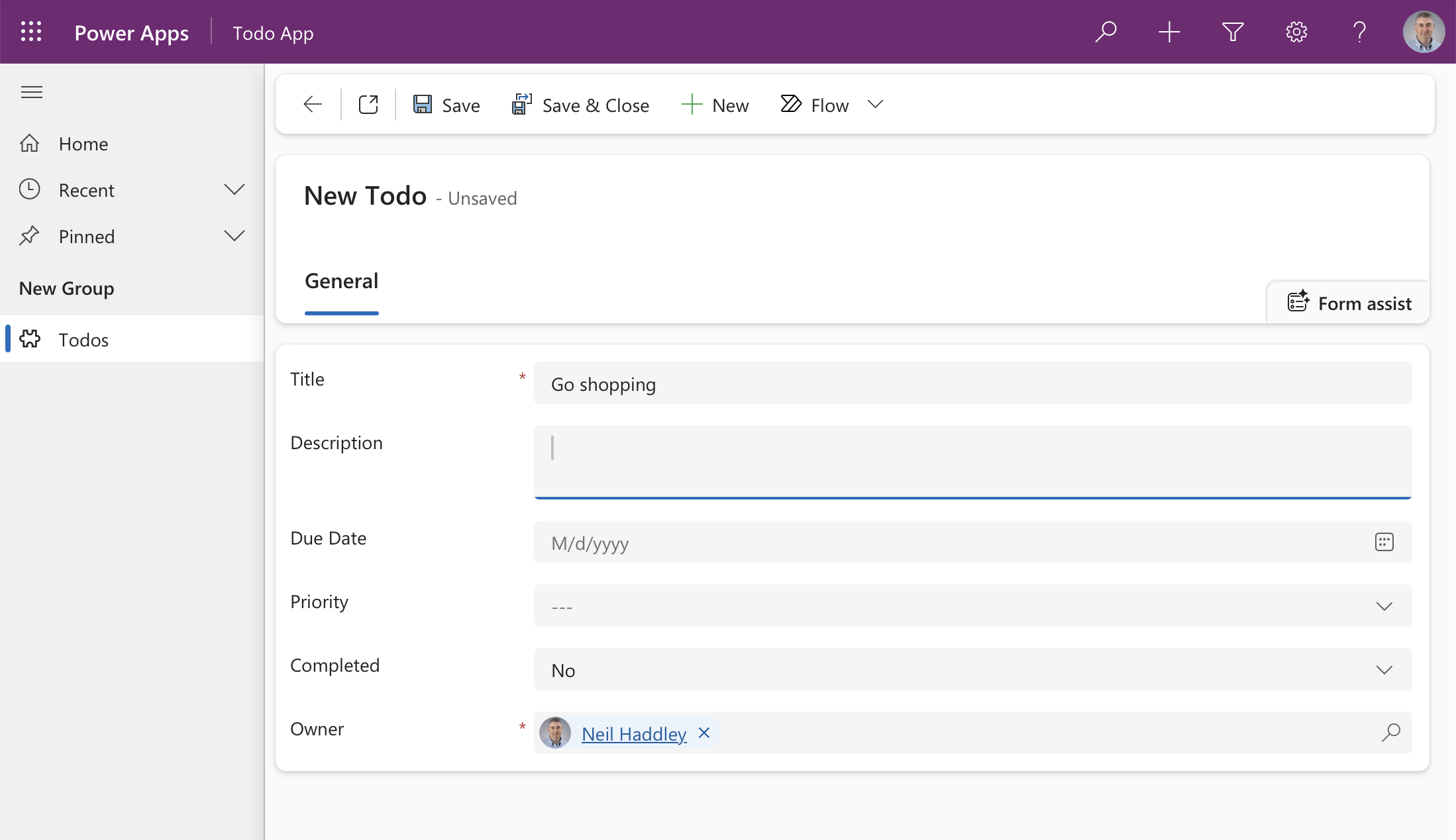
Task: Save the todo record
Action: click(x=446, y=105)
